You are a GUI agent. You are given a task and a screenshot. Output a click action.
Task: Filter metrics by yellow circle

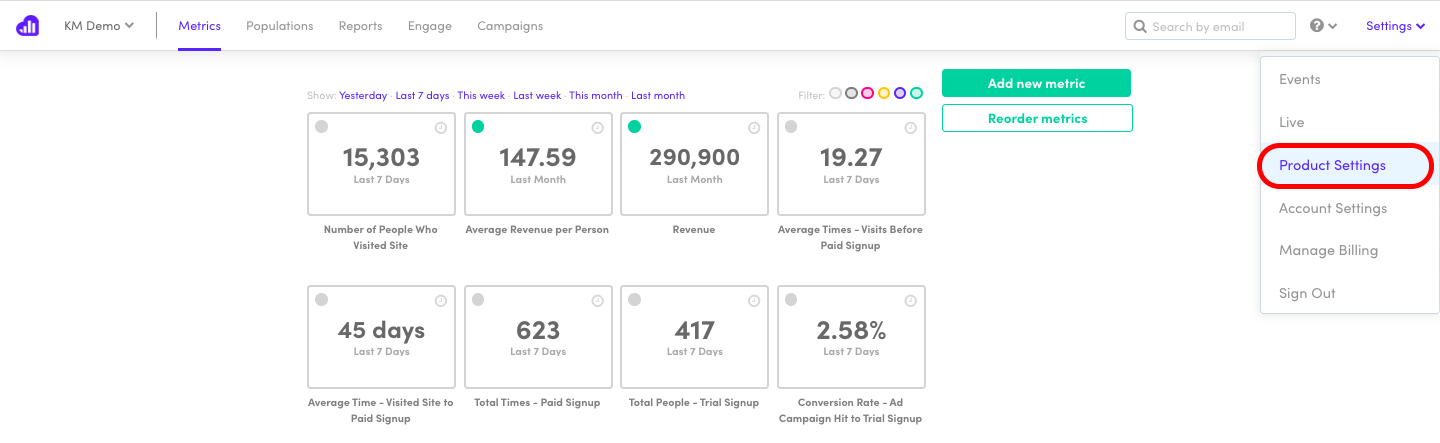[x=884, y=93]
